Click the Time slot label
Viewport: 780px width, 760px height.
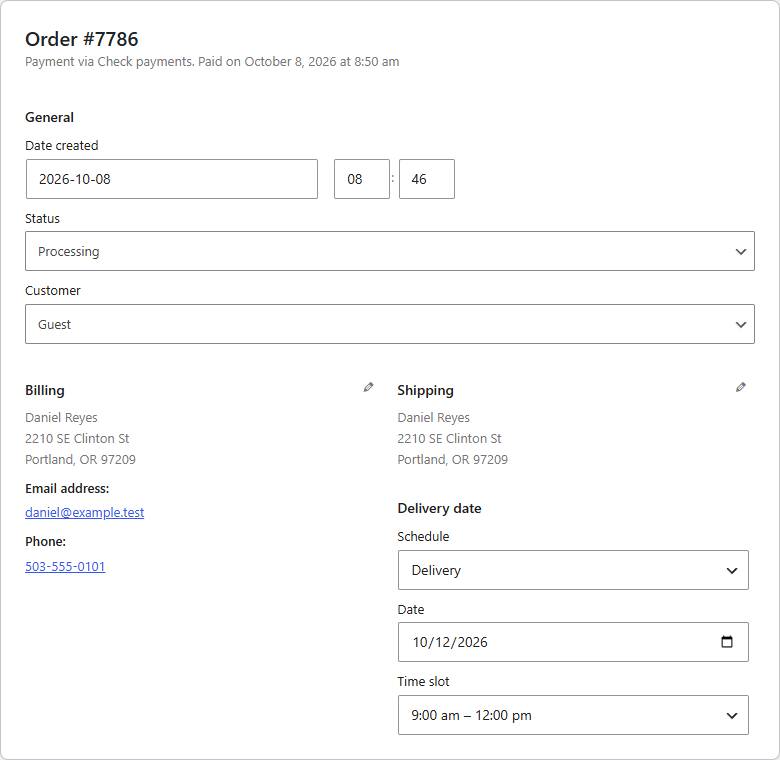coord(423,681)
